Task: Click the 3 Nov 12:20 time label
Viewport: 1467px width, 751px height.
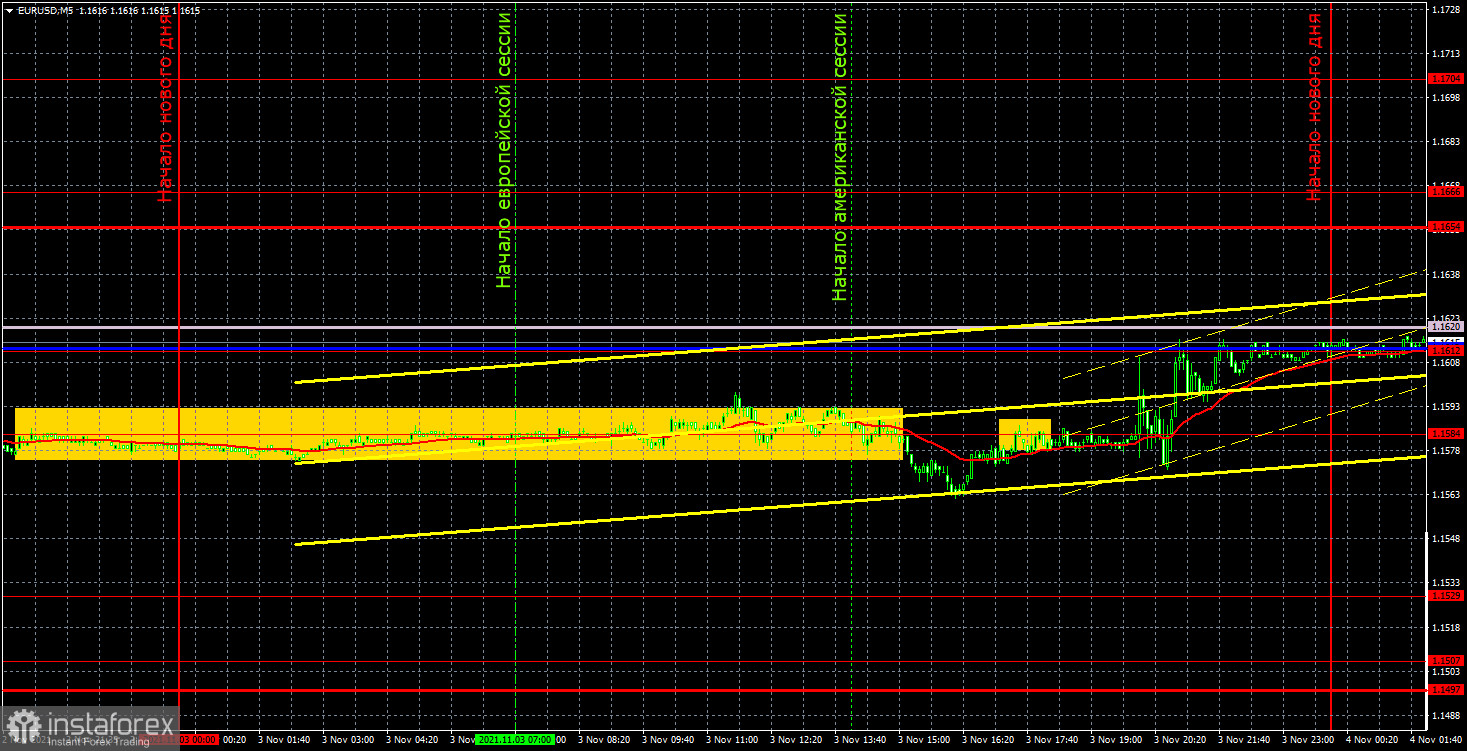Action: (x=797, y=741)
